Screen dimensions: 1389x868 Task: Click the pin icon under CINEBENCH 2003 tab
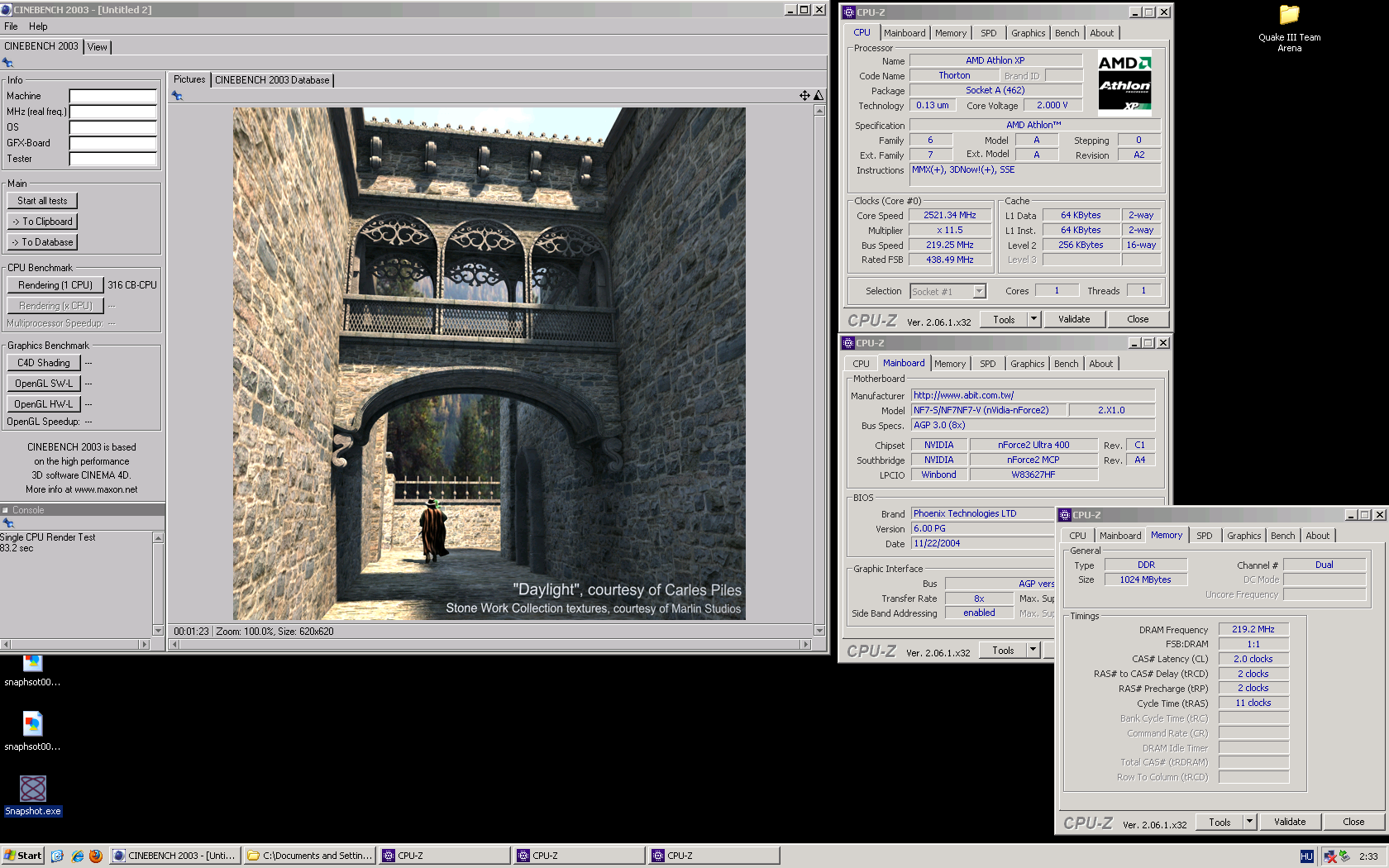7,63
